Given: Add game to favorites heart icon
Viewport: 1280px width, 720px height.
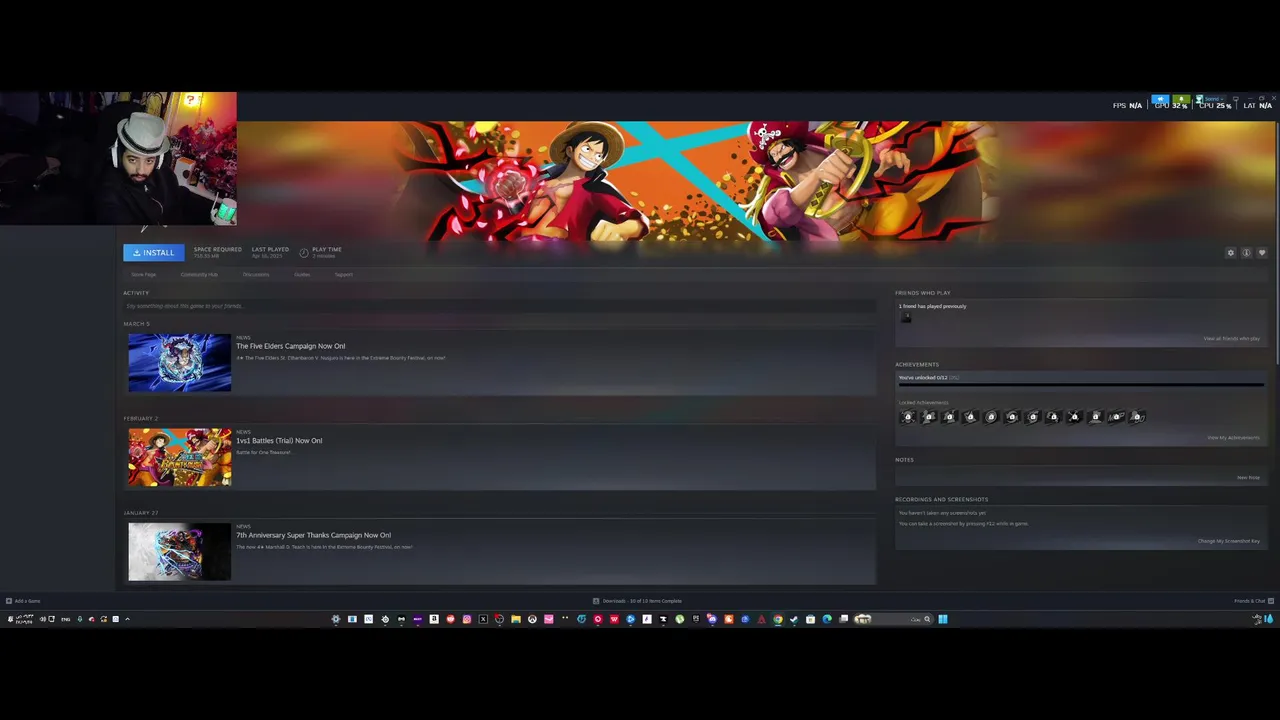Looking at the screenshot, I should (1262, 253).
